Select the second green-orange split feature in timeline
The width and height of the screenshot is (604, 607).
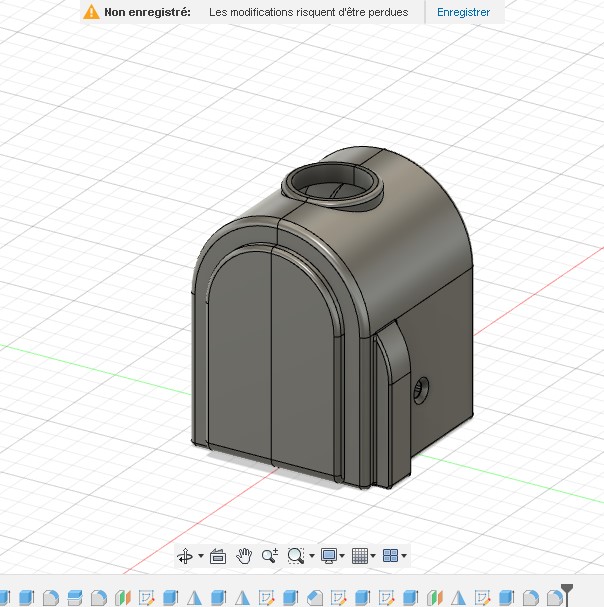(434, 598)
